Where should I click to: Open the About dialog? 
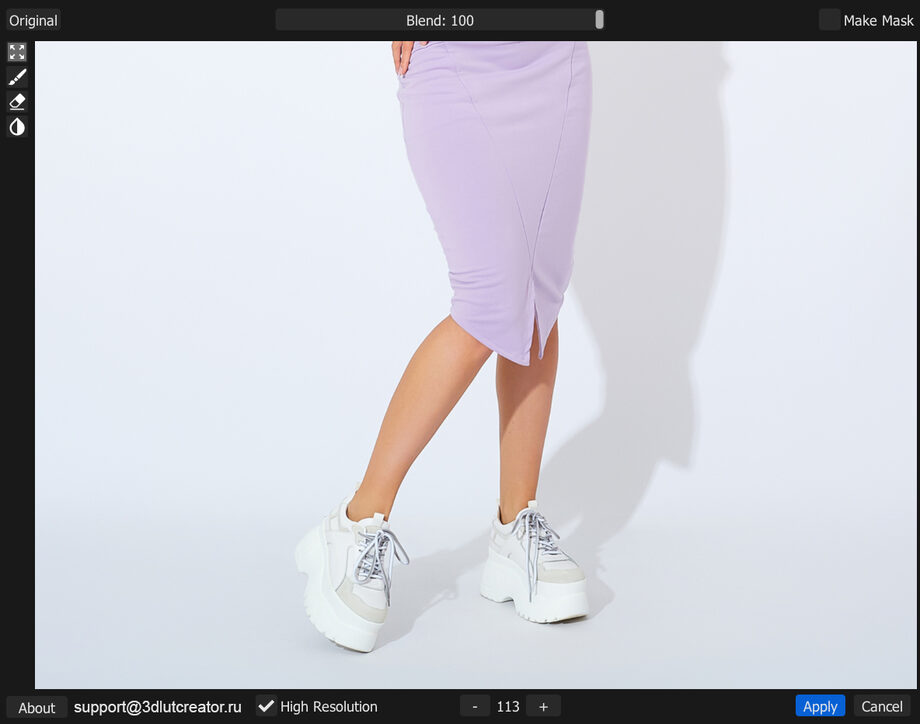tap(37, 707)
